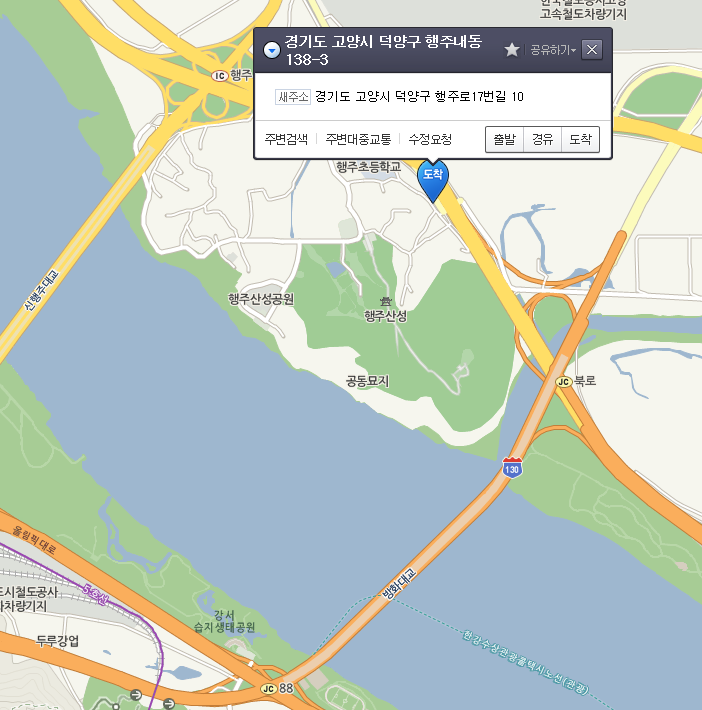Click the 강서 습지생태공원 label
The width and height of the screenshot is (702, 710).
click(x=225, y=621)
